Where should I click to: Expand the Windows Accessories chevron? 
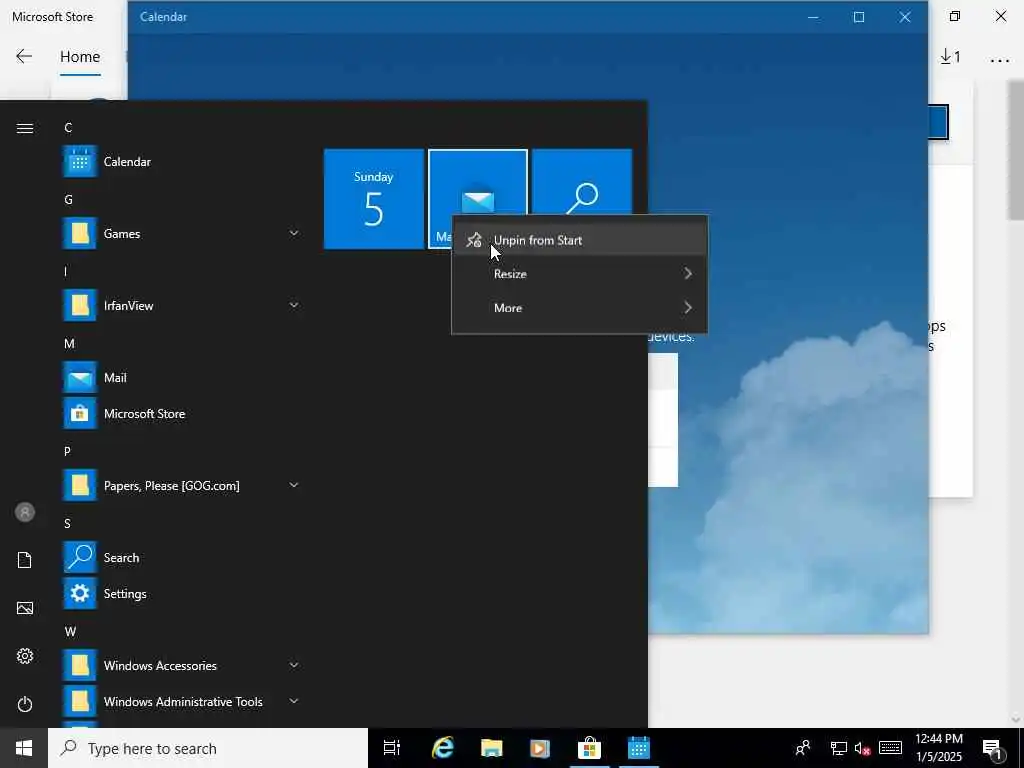point(294,665)
